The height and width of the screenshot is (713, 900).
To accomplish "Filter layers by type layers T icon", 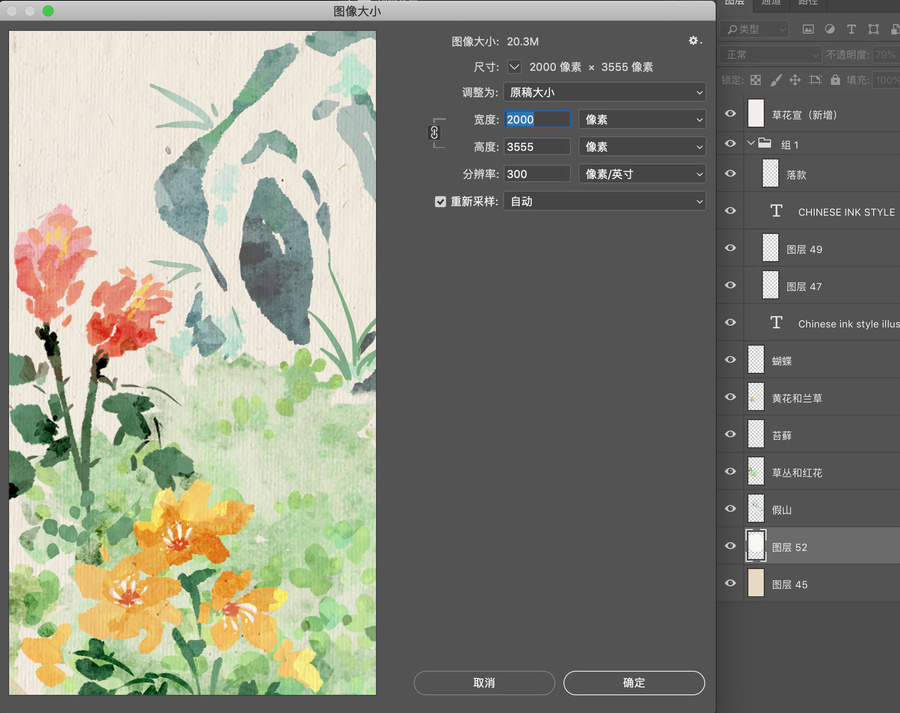I will point(851,29).
